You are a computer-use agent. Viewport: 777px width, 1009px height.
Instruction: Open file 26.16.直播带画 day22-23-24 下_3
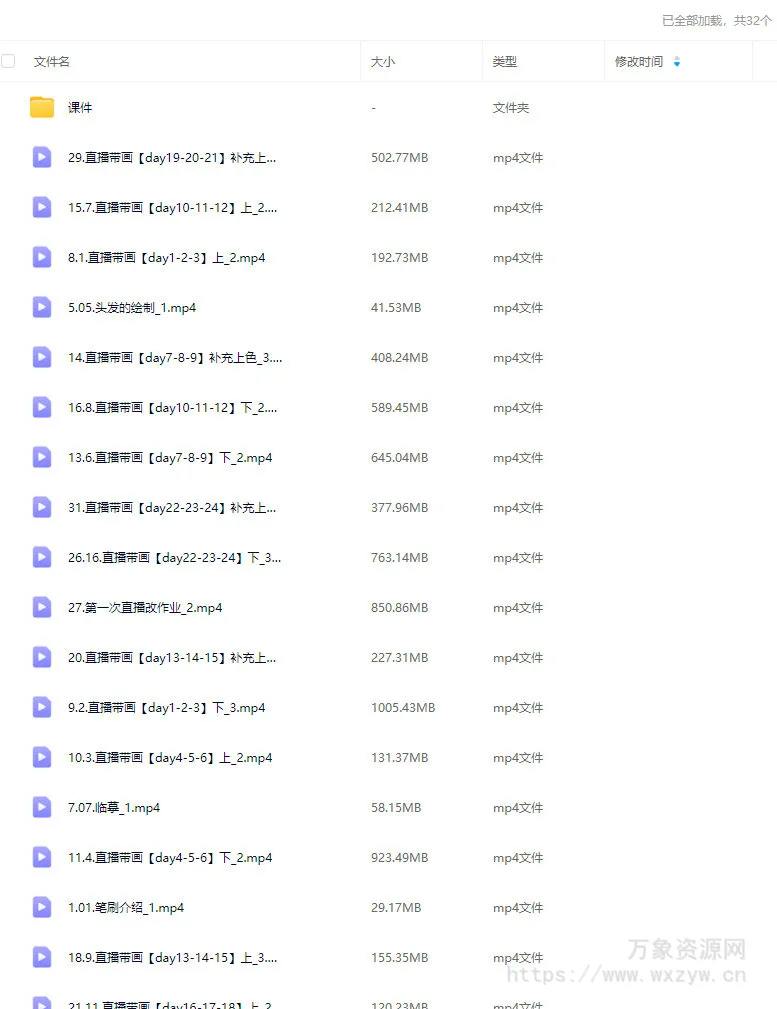174,557
